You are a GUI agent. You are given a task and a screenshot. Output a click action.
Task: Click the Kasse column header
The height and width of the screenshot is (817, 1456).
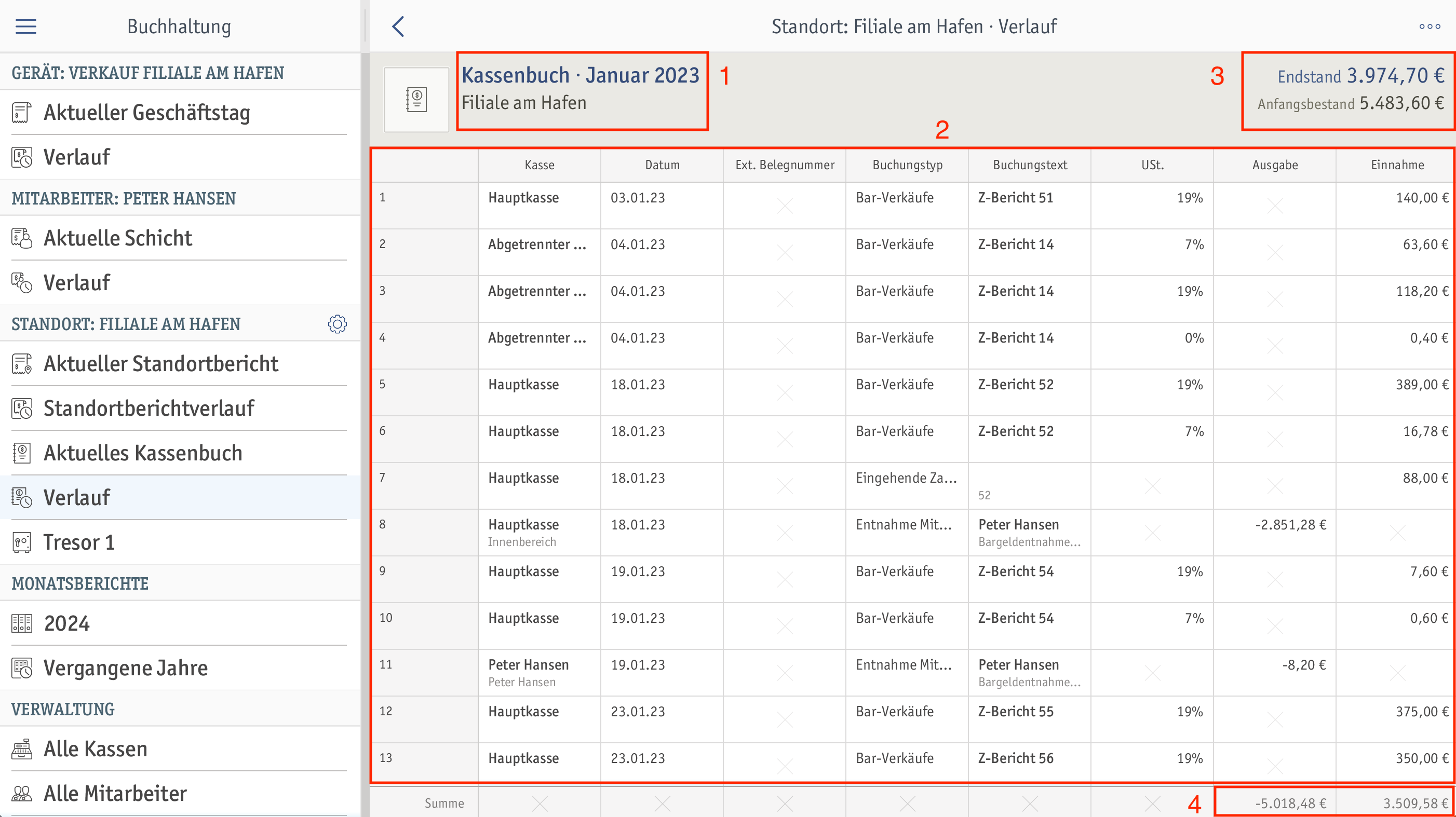coord(539,165)
